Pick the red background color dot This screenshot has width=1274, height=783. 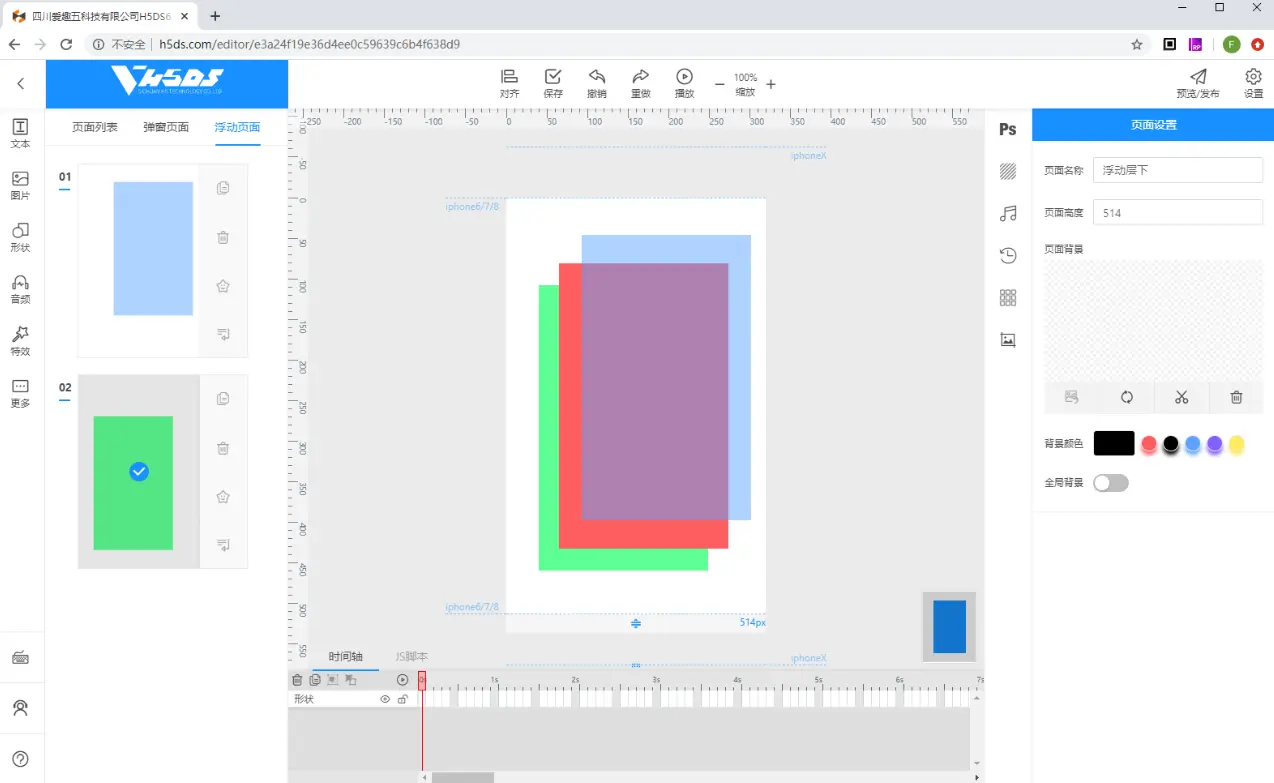point(1149,444)
